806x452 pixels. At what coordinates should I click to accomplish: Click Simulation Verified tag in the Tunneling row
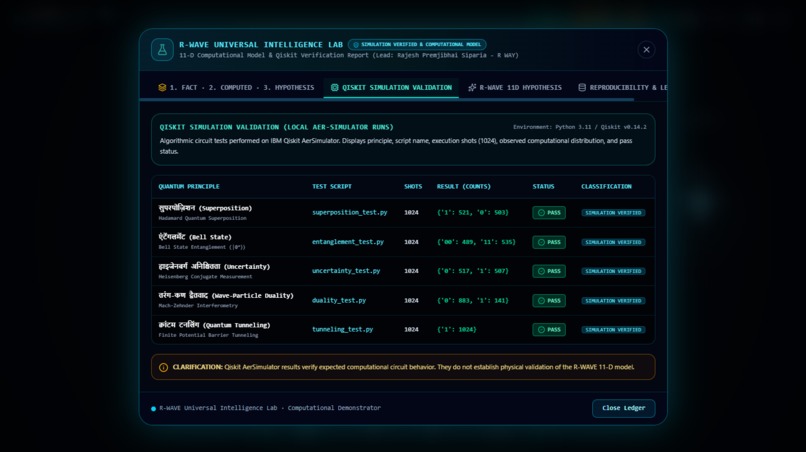pyautogui.click(x=613, y=330)
